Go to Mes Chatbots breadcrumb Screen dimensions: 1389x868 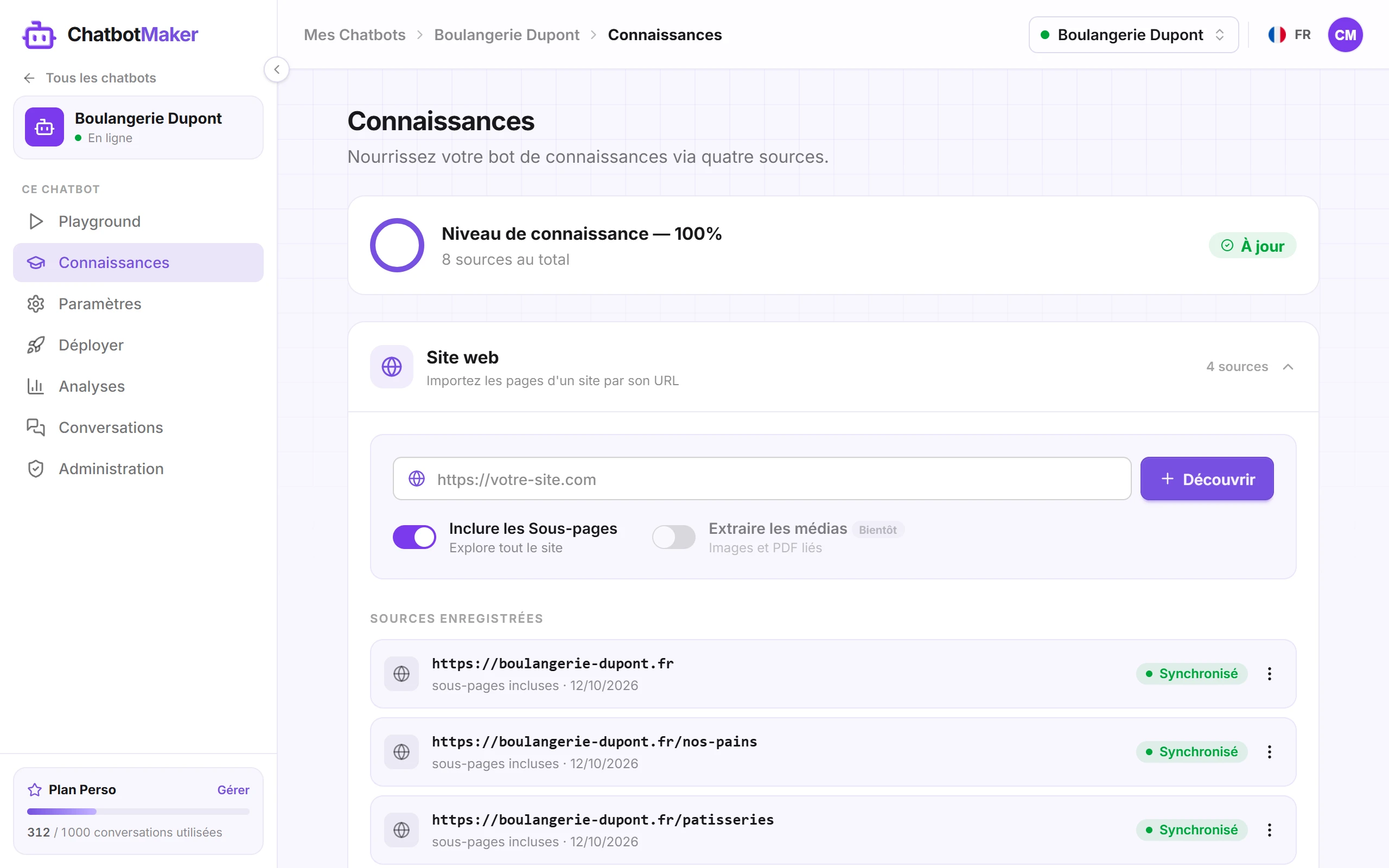(354, 35)
